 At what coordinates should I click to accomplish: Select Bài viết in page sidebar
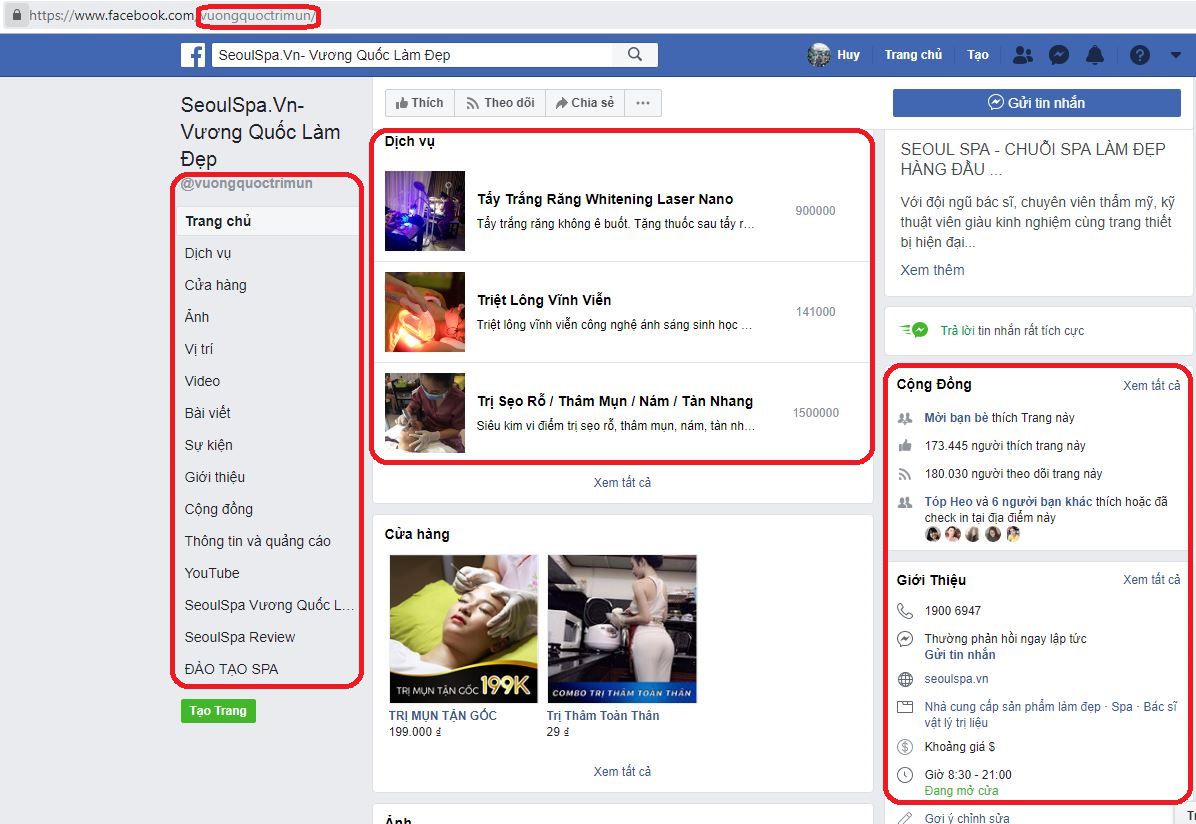click(207, 413)
